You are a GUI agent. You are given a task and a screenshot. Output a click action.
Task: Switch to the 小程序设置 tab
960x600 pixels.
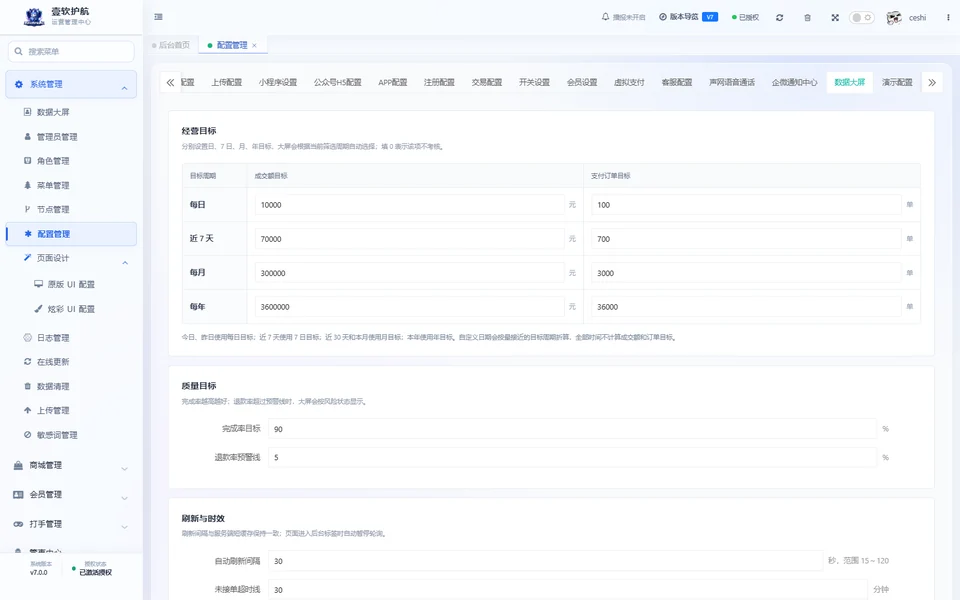pyautogui.click(x=277, y=82)
